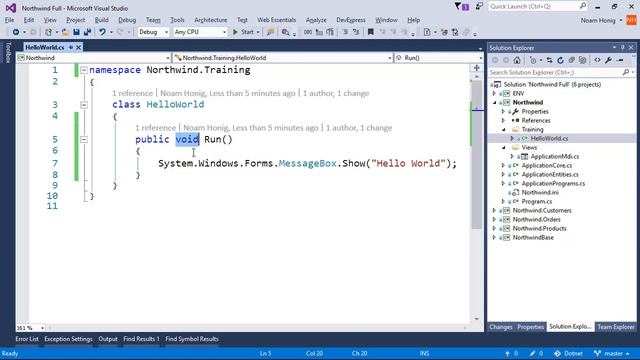This screenshot has width=640, height=360.
Task: Click the notifications flag icon
Action: 462,7
